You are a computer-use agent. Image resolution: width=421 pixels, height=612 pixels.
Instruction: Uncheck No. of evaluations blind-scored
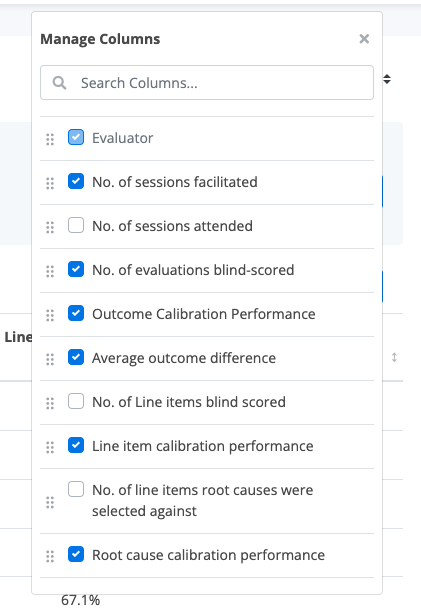(76, 269)
